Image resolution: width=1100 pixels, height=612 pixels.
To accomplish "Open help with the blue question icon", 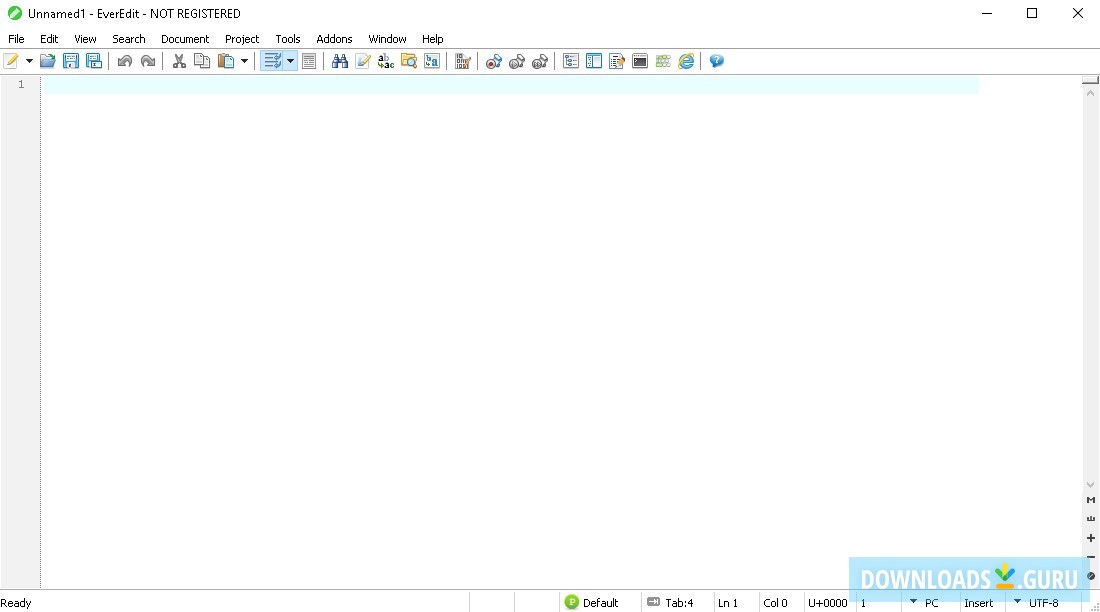I will click(716, 61).
